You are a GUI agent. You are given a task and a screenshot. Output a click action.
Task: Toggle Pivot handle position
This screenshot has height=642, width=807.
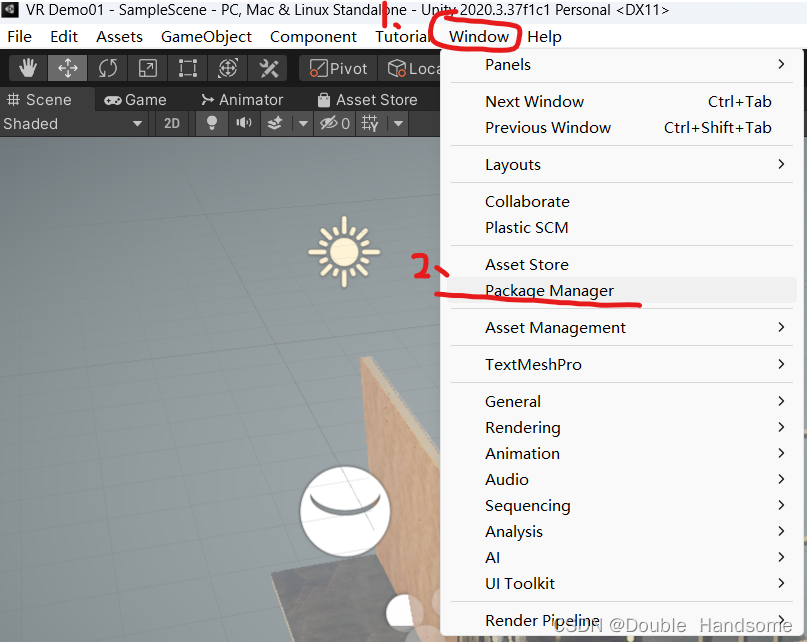click(339, 68)
